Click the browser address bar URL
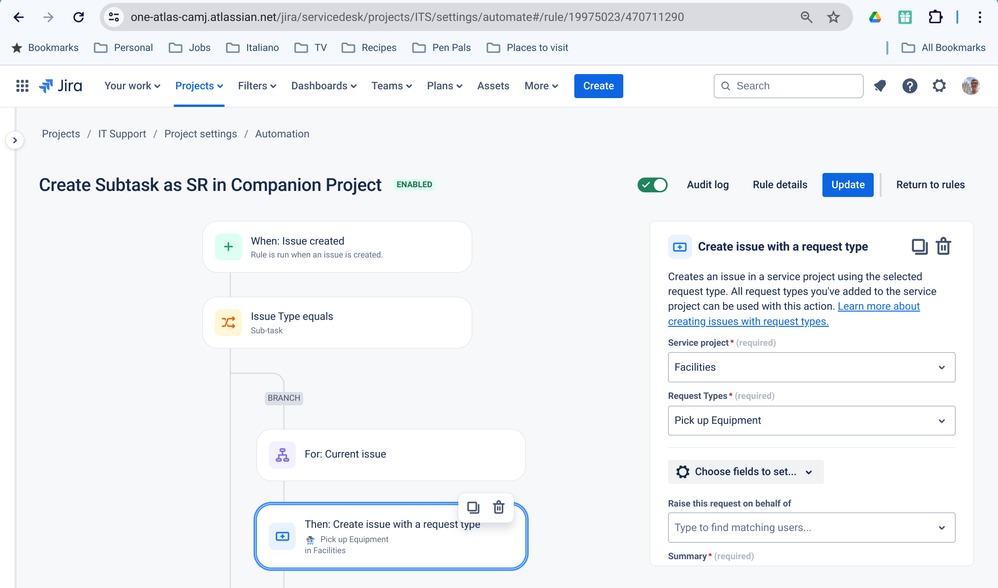Image resolution: width=998 pixels, height=588 pixels. tap(407, 17)
